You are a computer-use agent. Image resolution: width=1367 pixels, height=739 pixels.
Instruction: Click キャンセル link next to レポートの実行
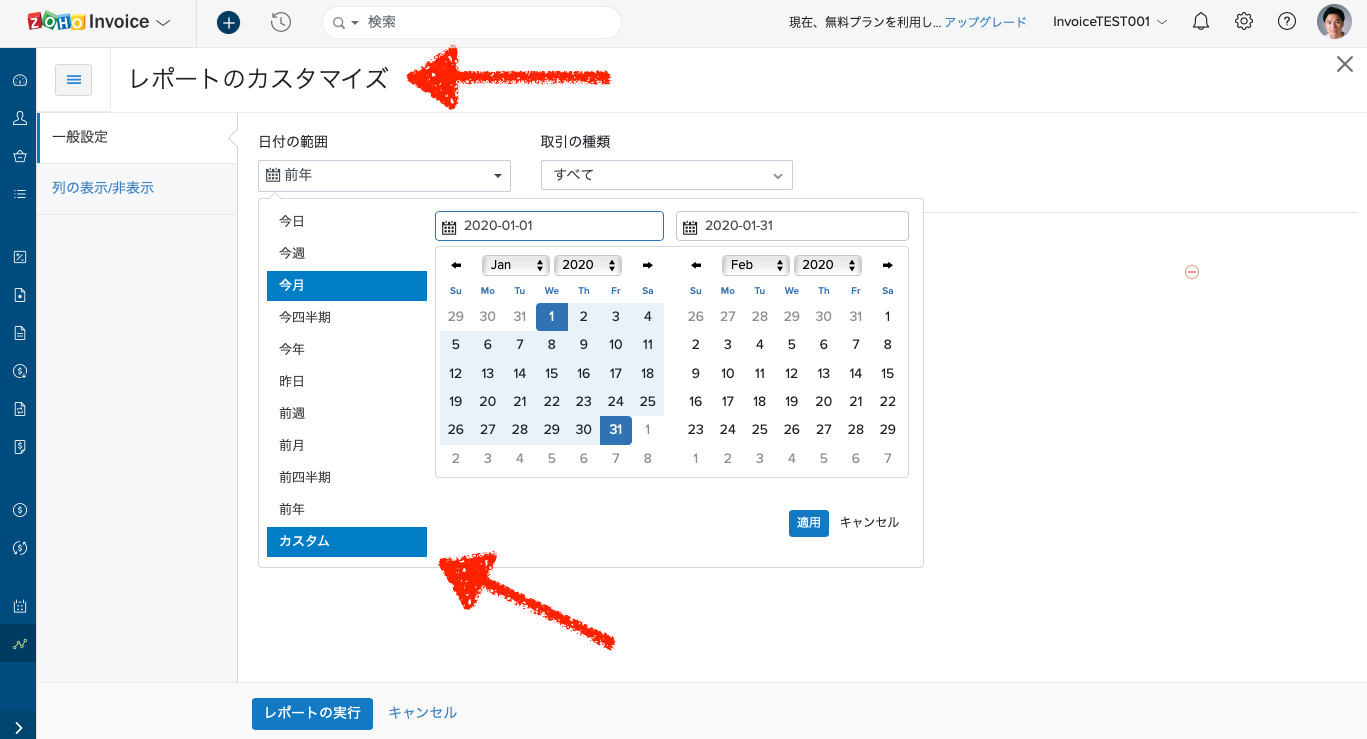[422, 713]
